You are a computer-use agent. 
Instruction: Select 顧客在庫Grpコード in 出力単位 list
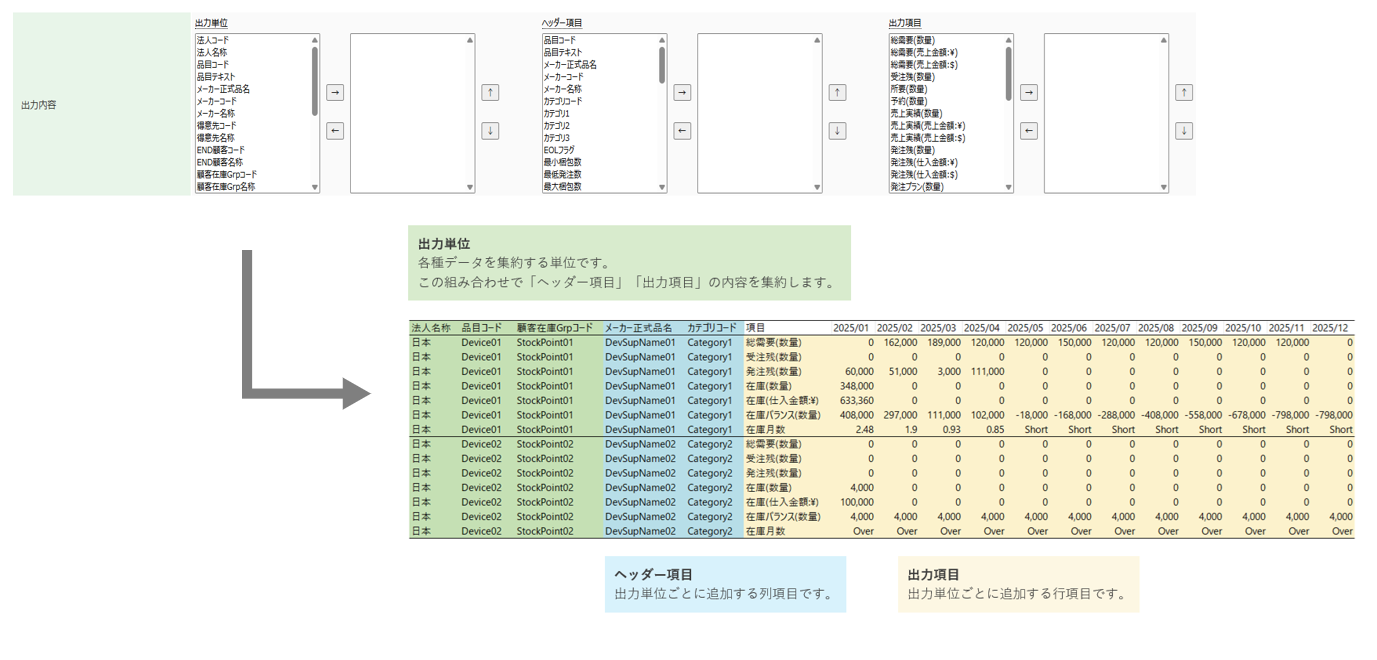pyautogui.click(x=227, y=174)
